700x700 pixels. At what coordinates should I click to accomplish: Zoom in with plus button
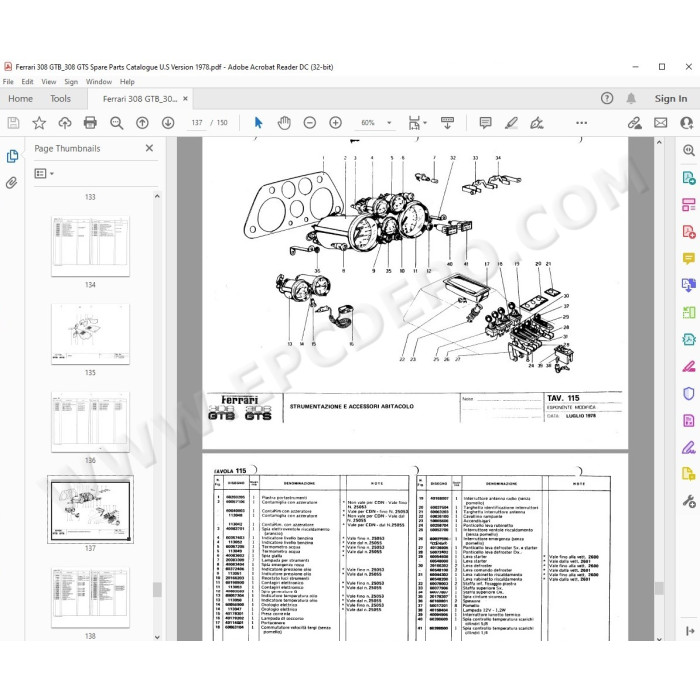(335, 123)
